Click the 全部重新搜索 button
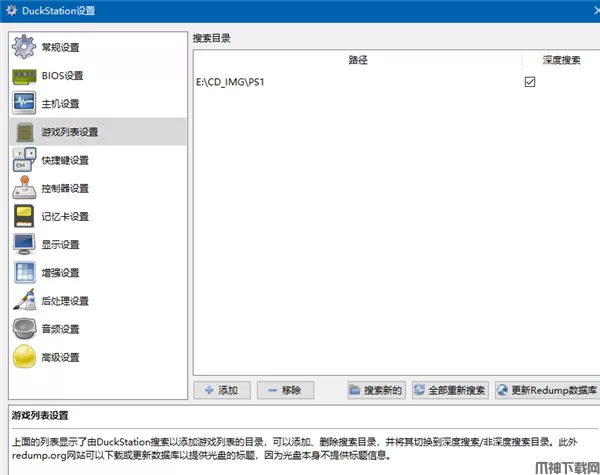 (450, 390)
